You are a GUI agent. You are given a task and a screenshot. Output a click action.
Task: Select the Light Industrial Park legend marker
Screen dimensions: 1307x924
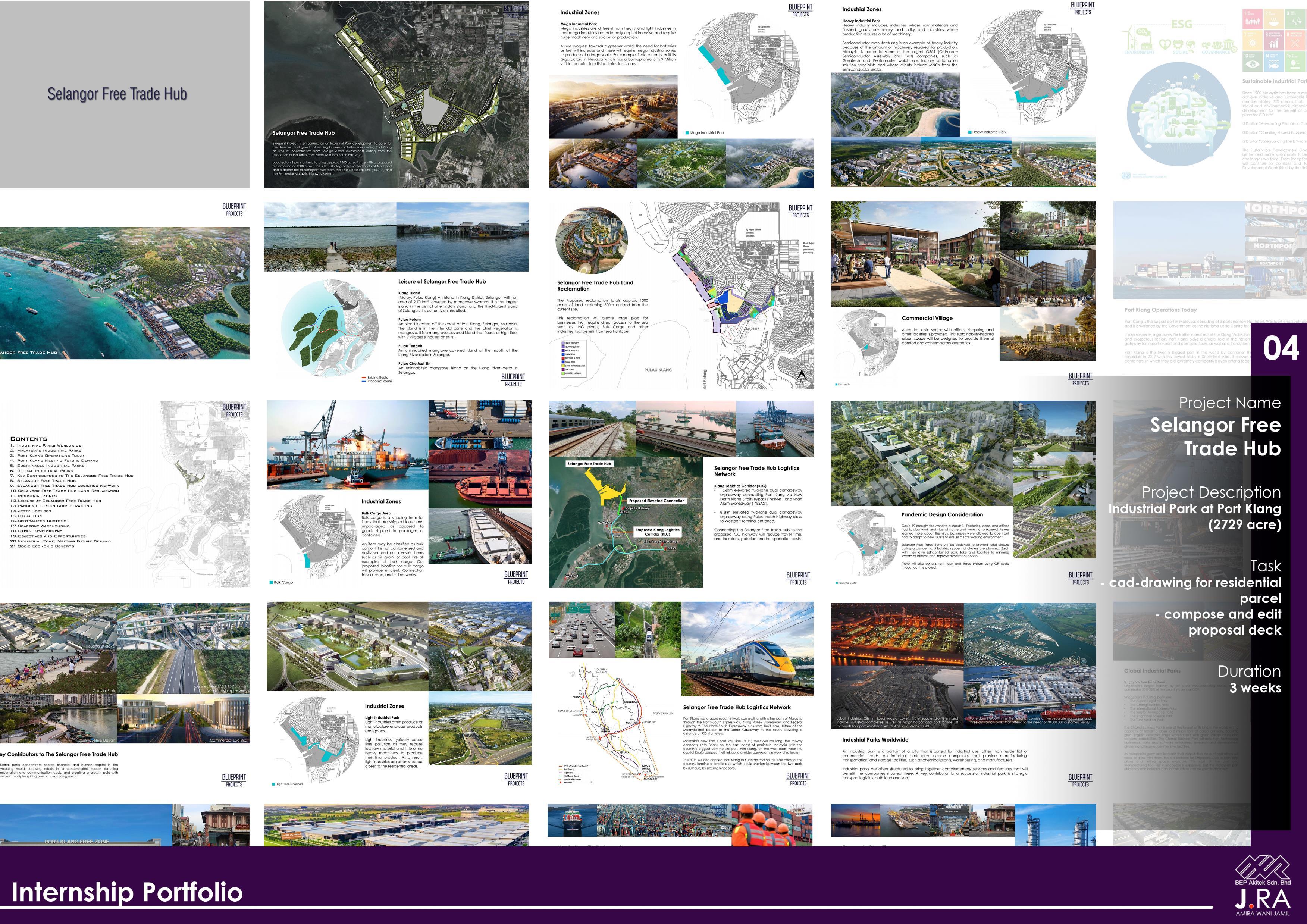(x=274, y=784)
